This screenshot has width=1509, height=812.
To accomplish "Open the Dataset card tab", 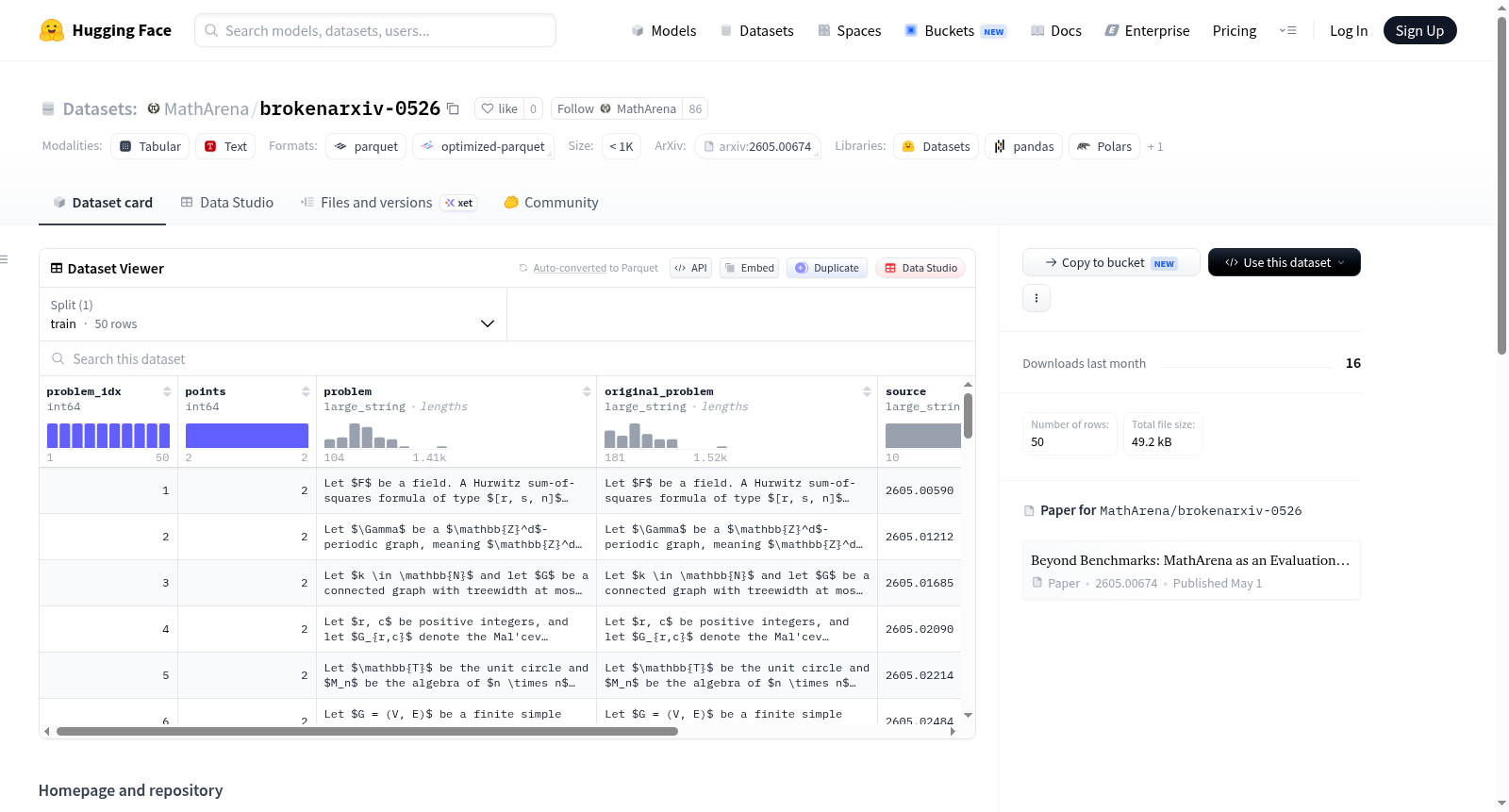I will tap(102, 202).
